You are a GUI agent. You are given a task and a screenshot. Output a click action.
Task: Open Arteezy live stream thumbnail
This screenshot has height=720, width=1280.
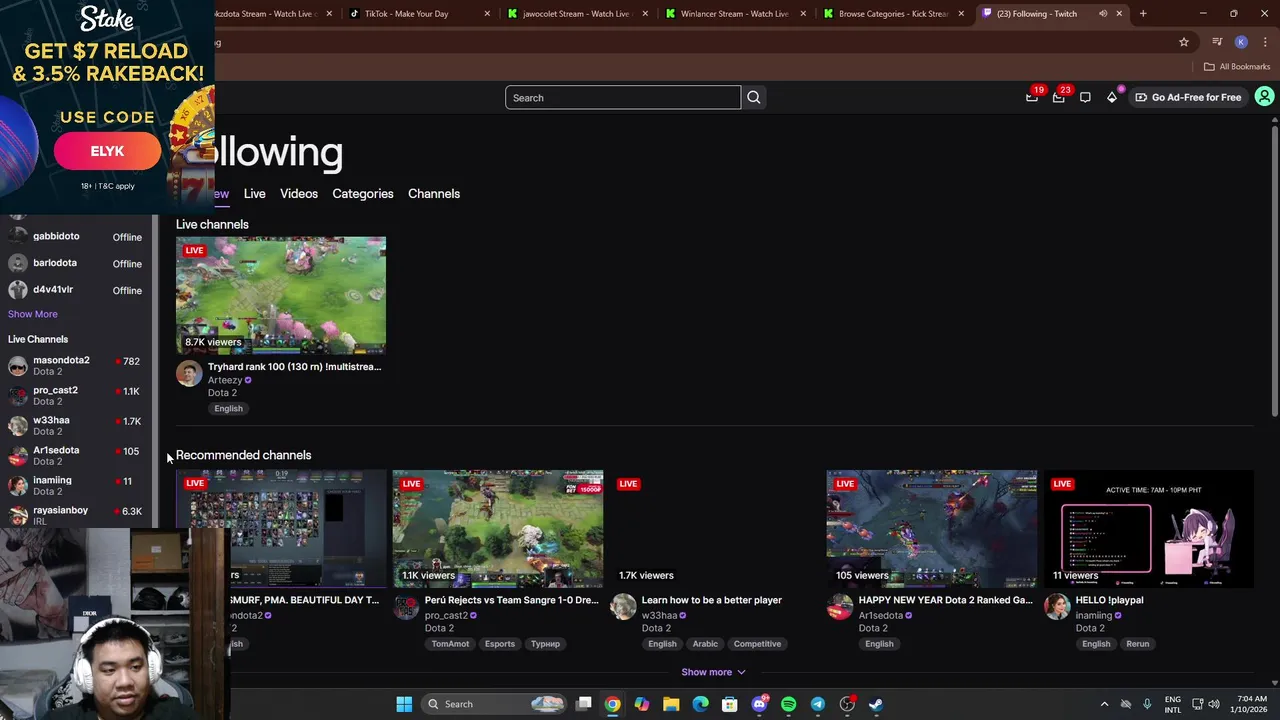pyautogui.click(x=281, y=295)
